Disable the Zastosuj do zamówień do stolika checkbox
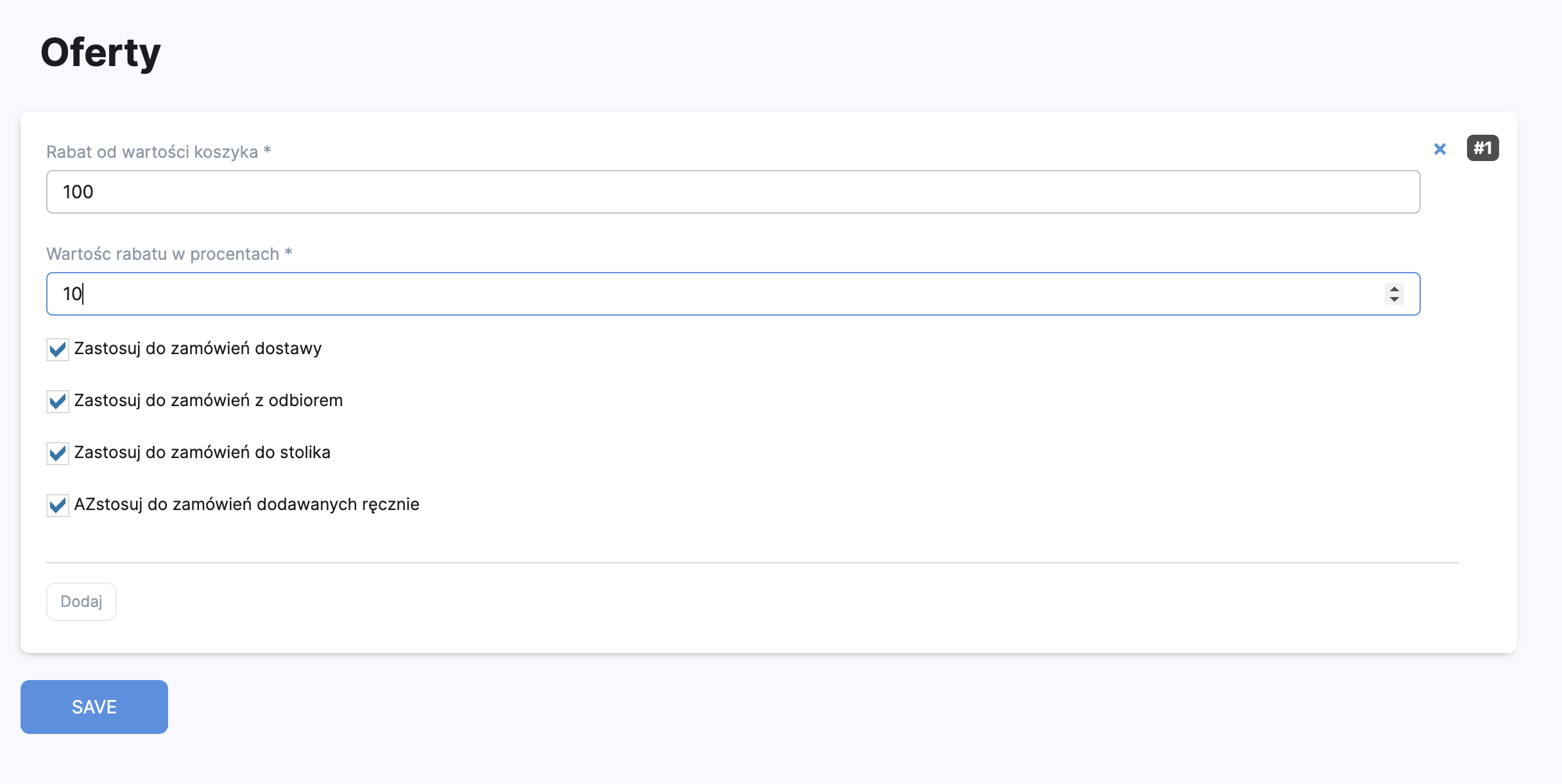This screenshot has height=784, width=1562. tap(58, 454)
